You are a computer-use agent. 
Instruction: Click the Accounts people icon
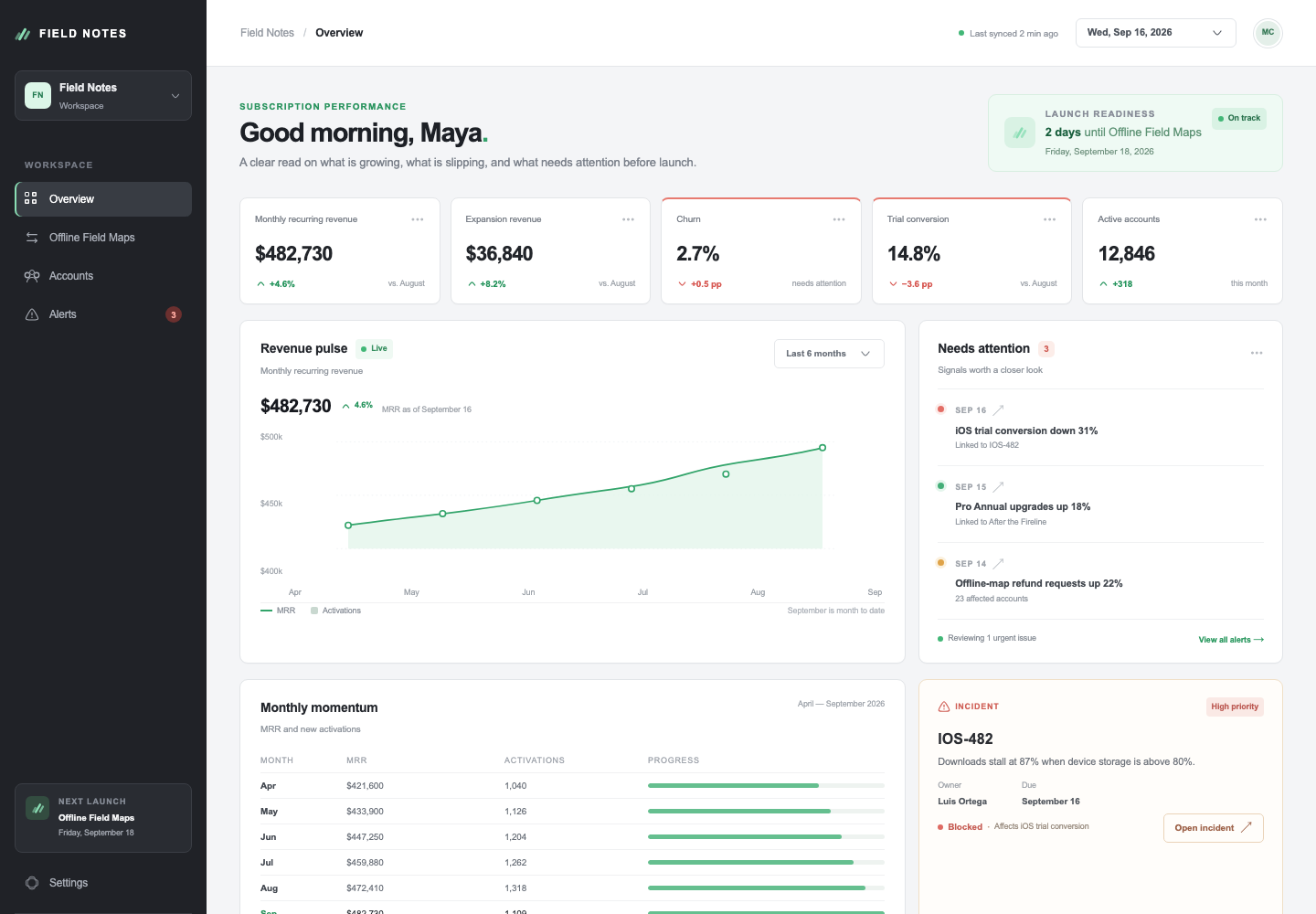tap(32, 276)
